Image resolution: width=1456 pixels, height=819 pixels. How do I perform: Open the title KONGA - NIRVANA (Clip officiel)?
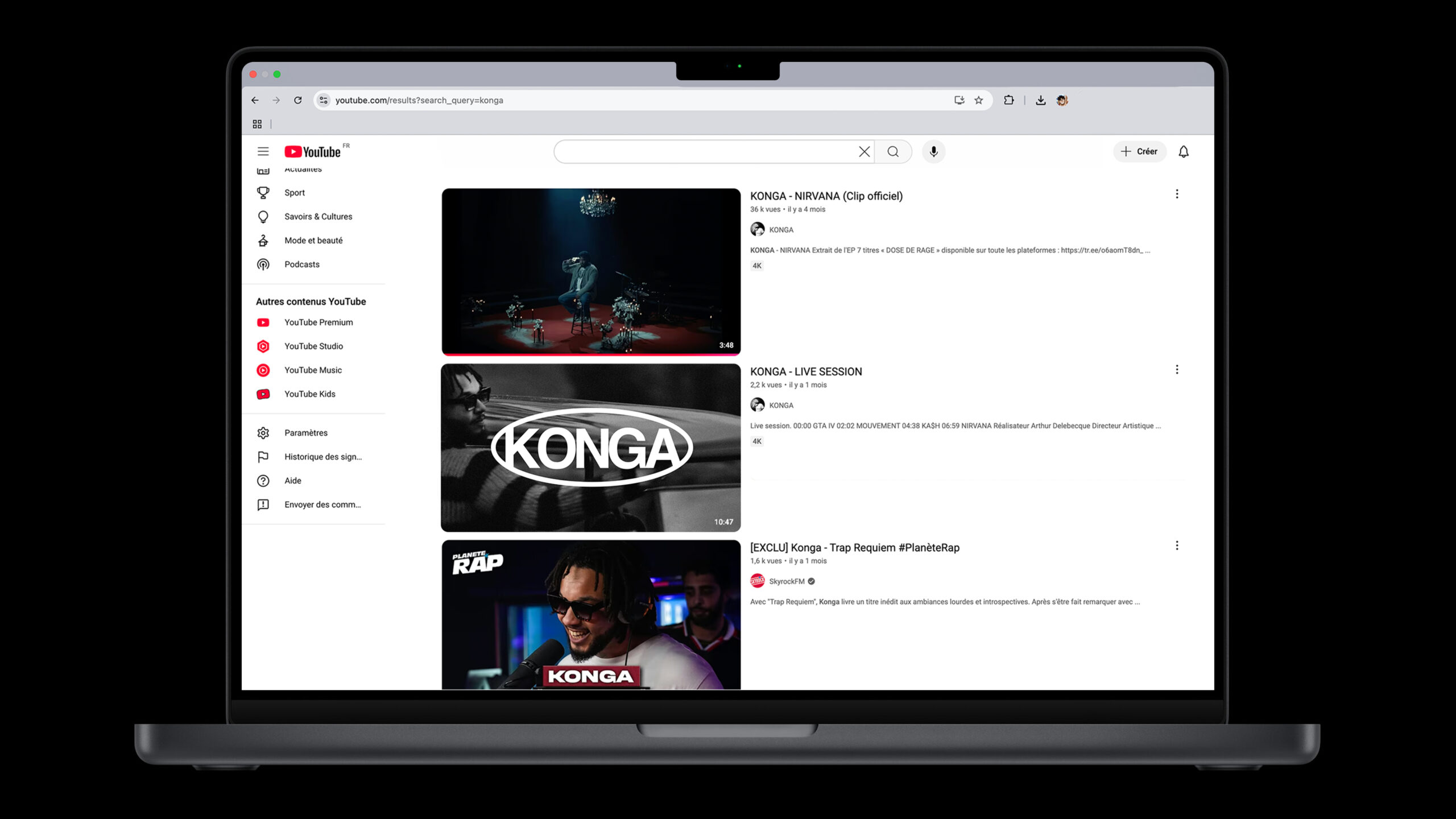pyautogui.click(x=826, y=196)
